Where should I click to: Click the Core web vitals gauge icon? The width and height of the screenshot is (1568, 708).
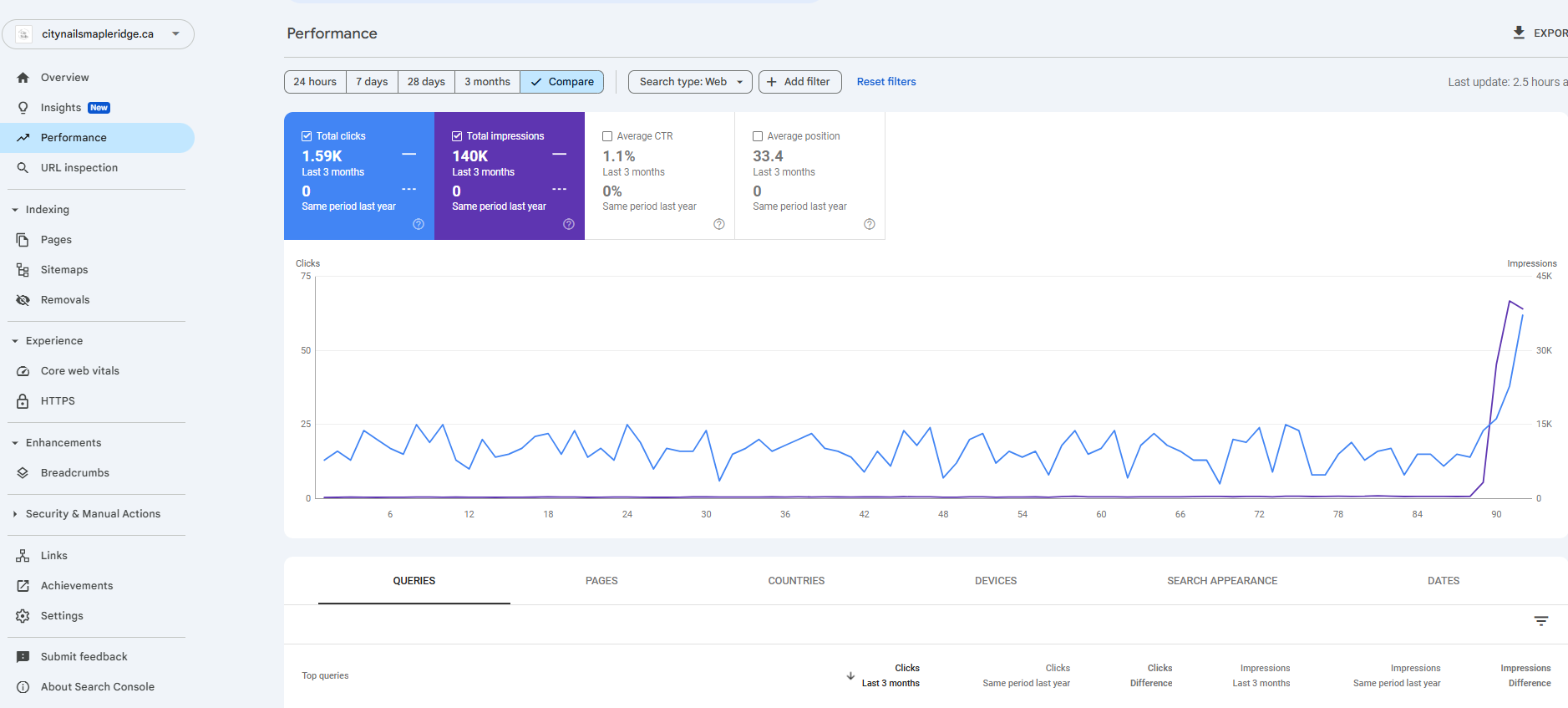tap(23, 371)
